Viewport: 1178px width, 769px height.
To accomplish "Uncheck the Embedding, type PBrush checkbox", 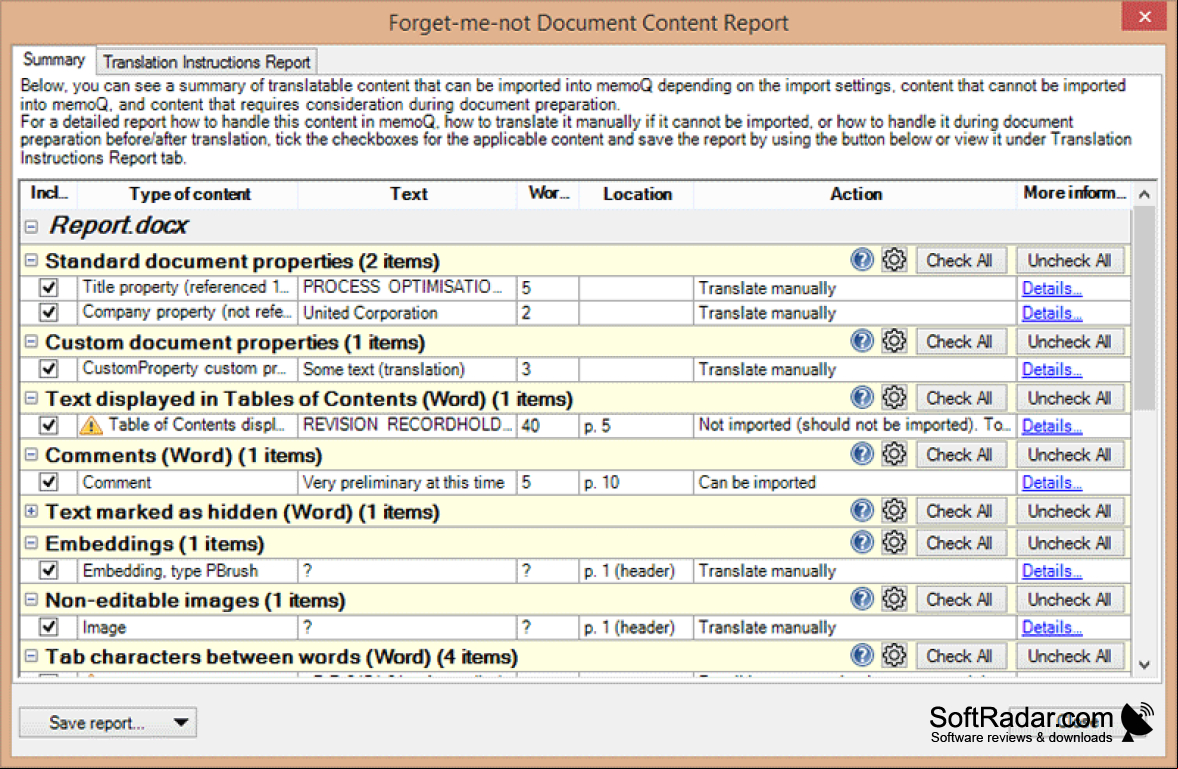I will click(49, 571).
